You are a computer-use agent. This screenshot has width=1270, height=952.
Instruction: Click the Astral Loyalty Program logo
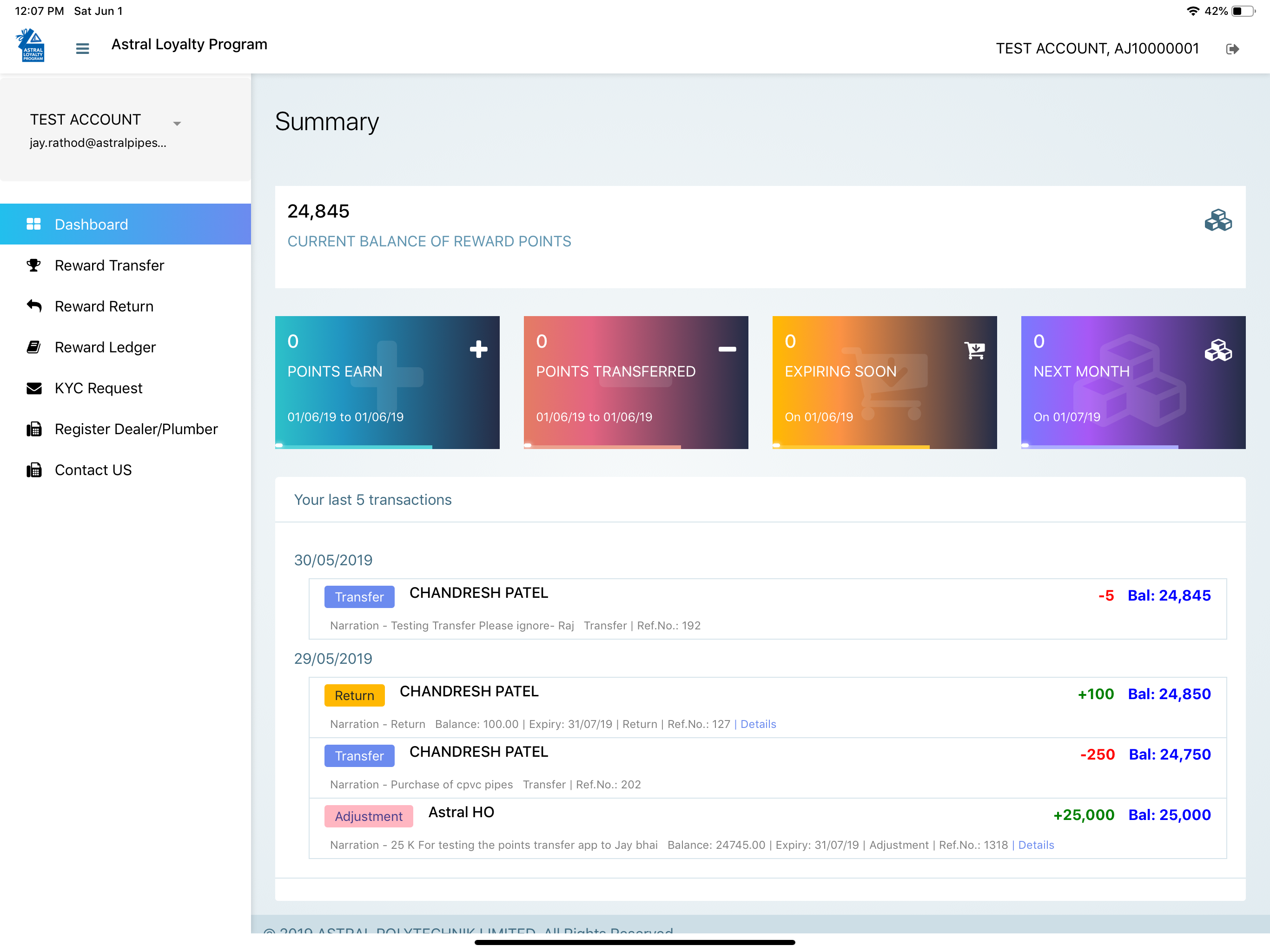coord(30,45)
